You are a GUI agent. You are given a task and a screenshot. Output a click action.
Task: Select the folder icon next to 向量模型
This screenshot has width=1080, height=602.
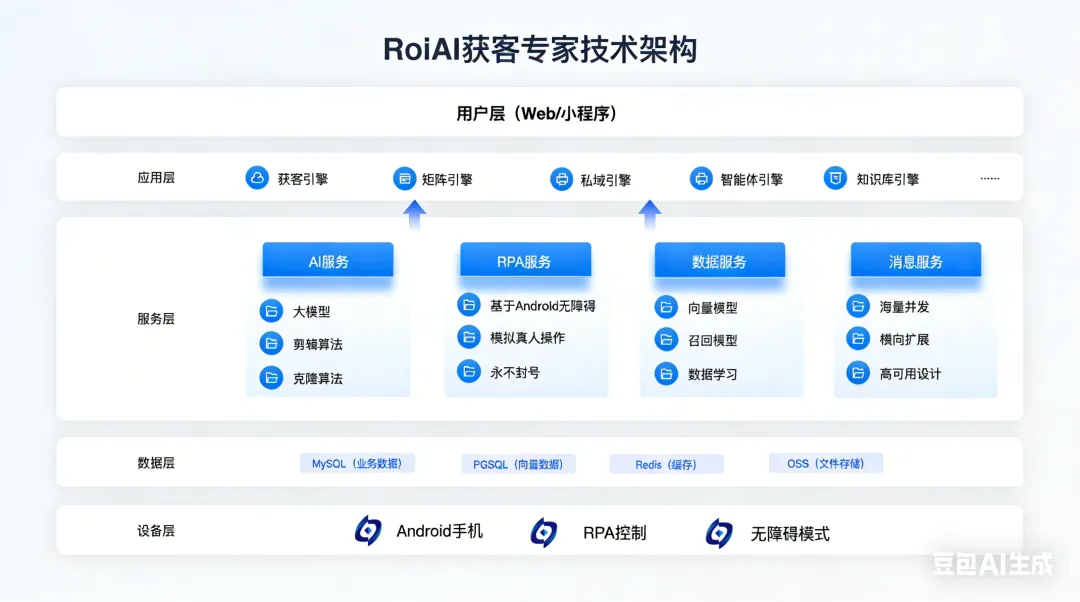point(666,307)
